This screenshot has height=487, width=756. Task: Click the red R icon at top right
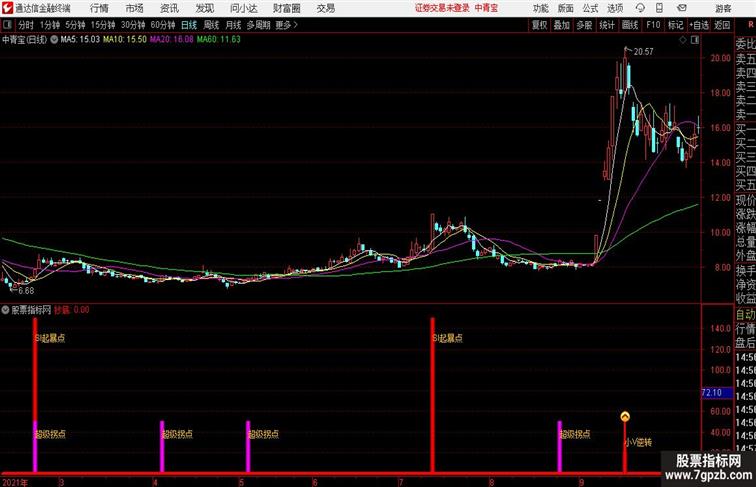[751, 25]
